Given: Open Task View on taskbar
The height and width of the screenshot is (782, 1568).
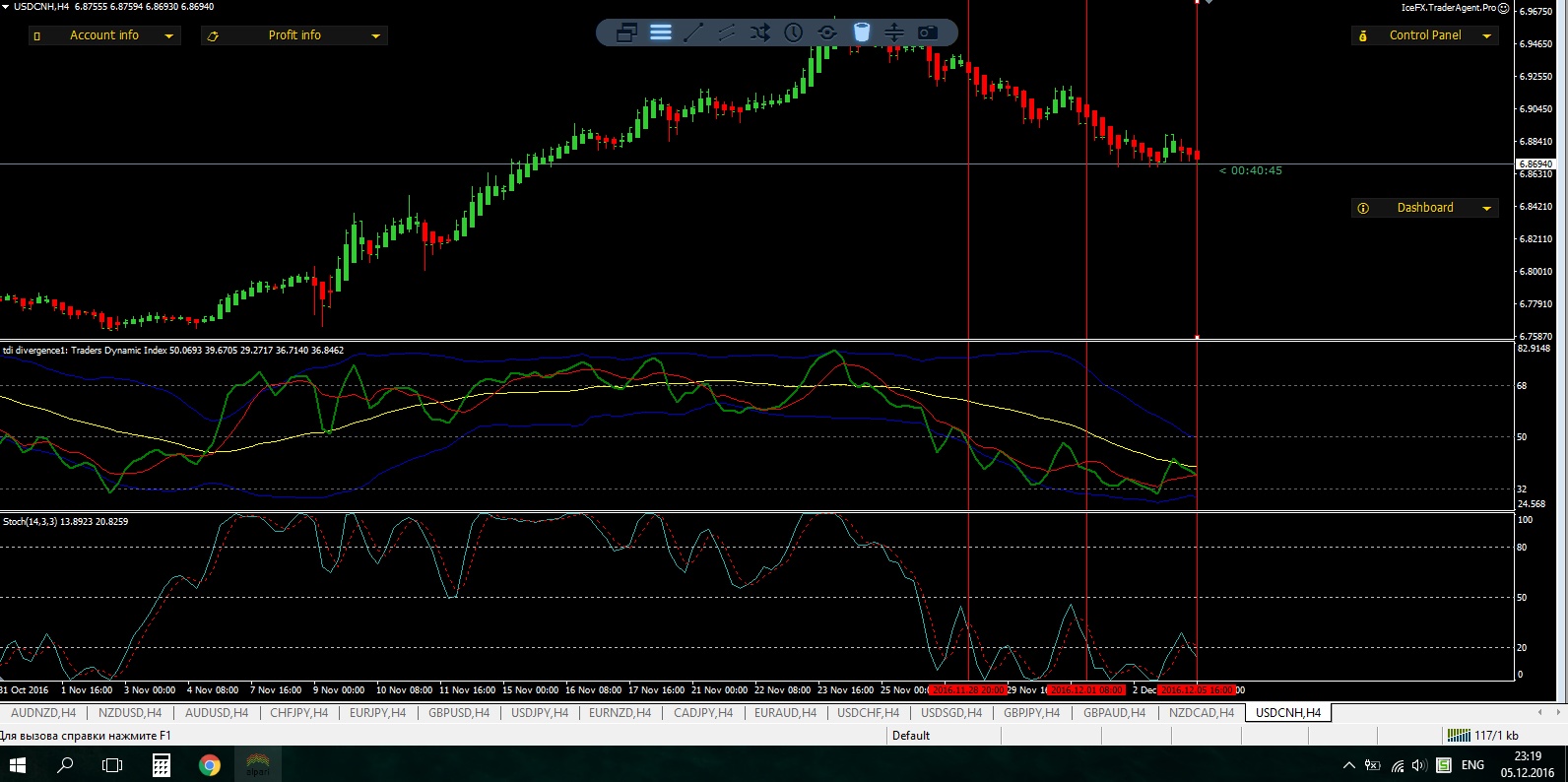Looking at the screenshot, I should coord(112,764).
